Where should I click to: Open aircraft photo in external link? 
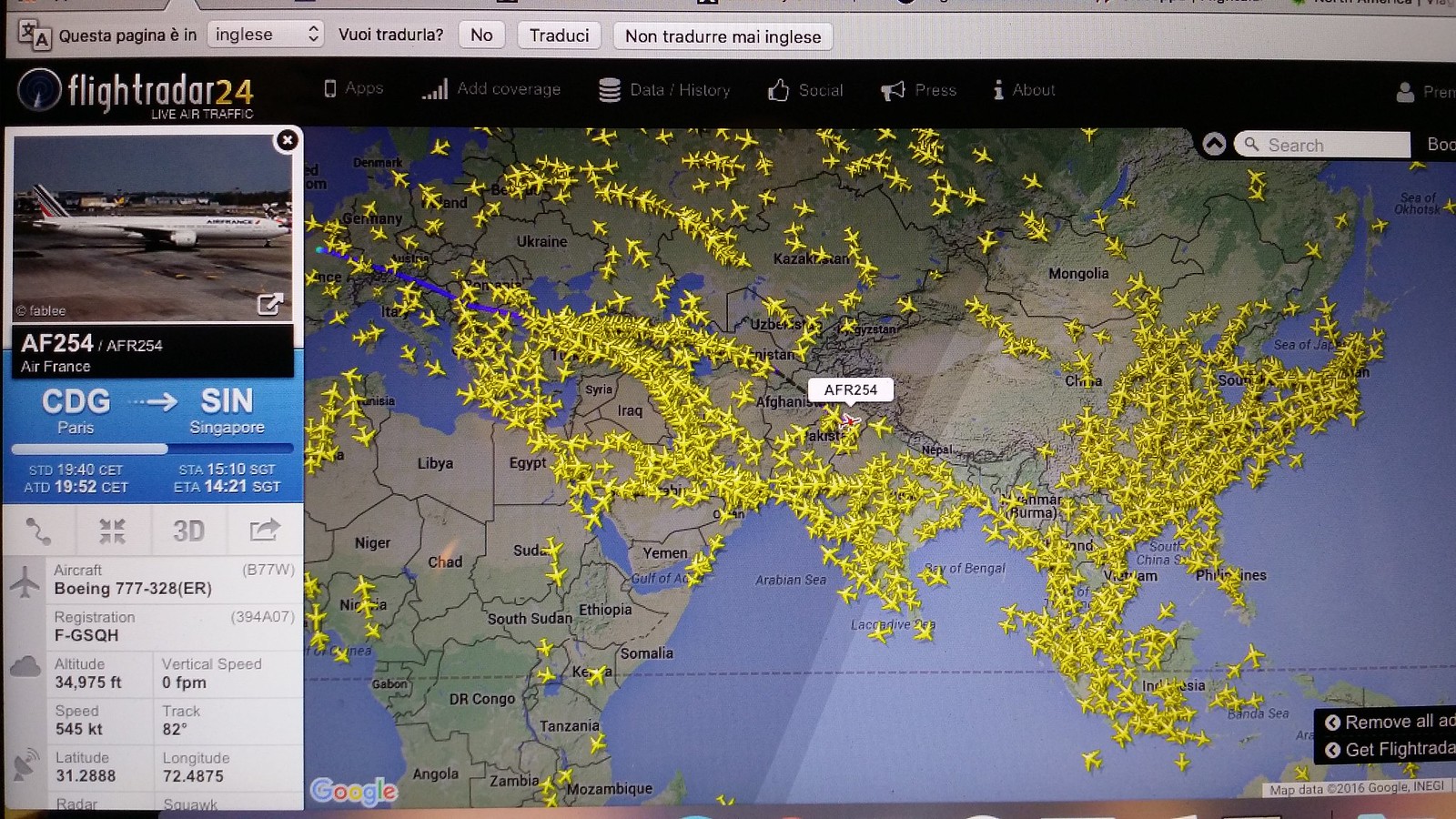[x=270, y=304]
